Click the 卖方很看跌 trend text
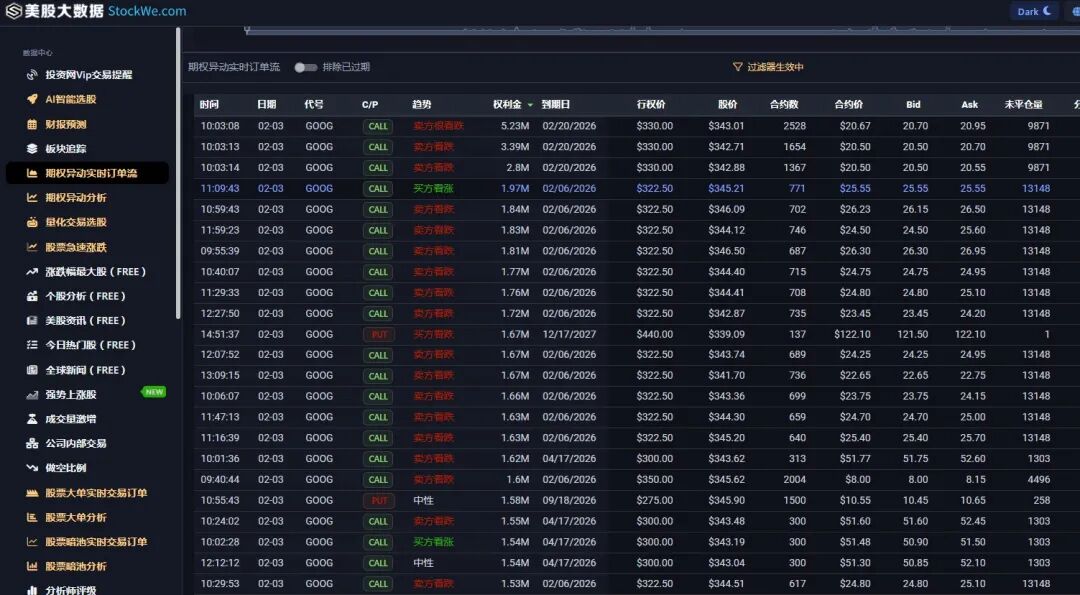 point(438,126)
